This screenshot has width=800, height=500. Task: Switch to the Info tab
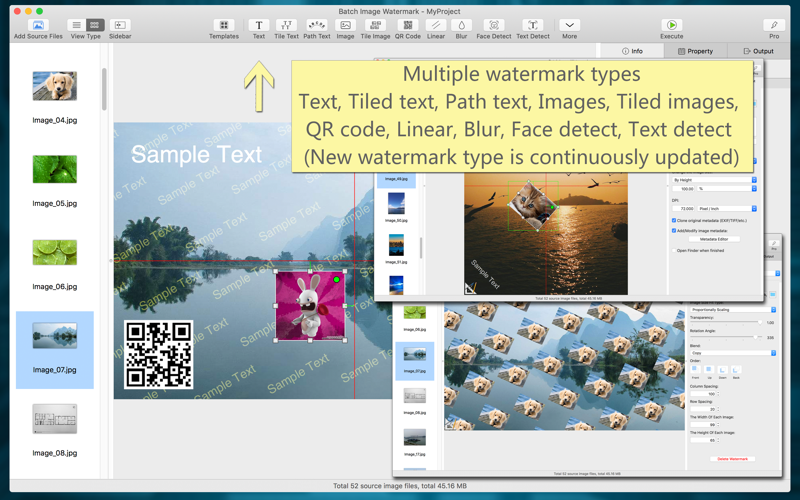(632, 51)
